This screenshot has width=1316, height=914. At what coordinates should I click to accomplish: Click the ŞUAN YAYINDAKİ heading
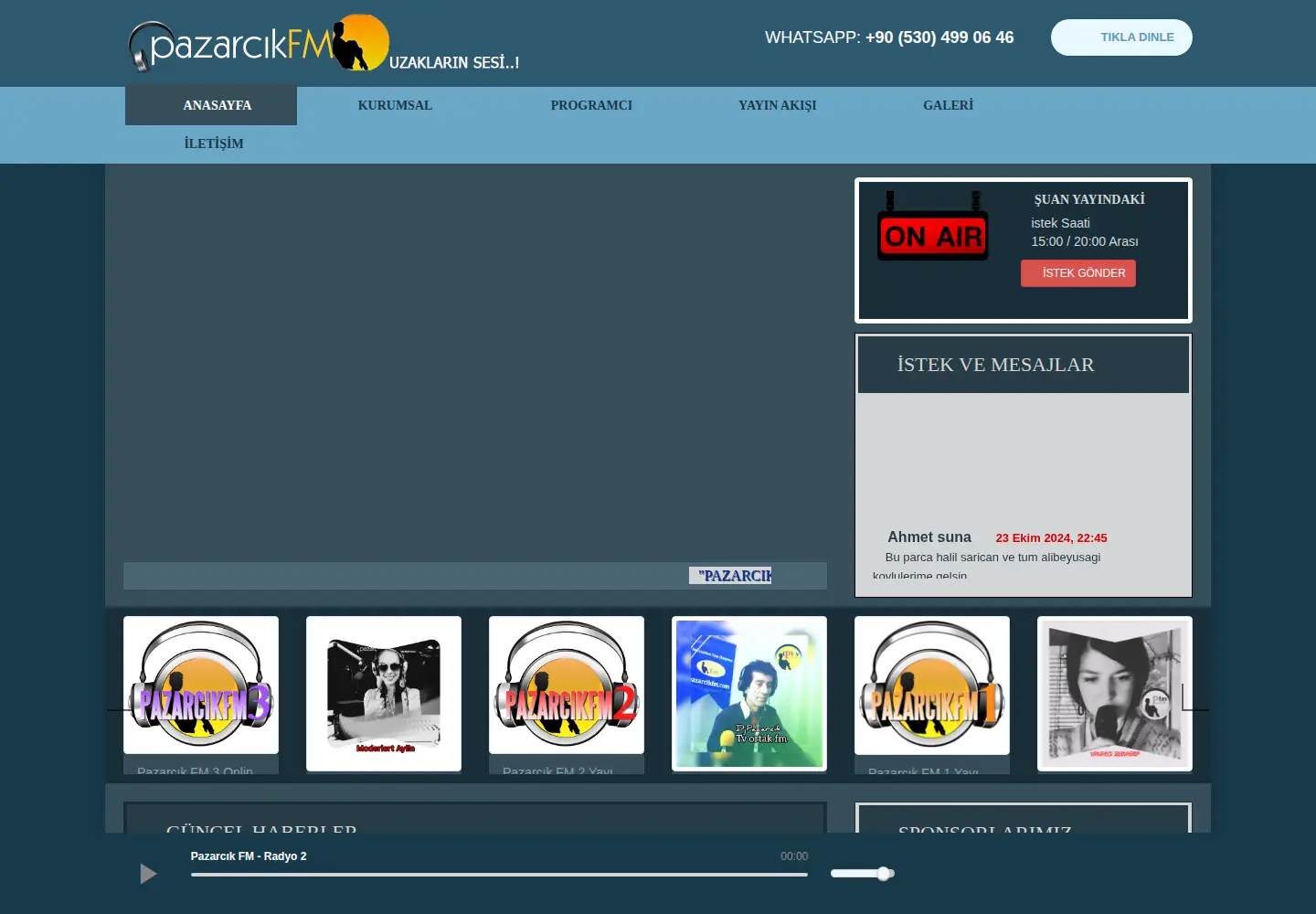1089,199
